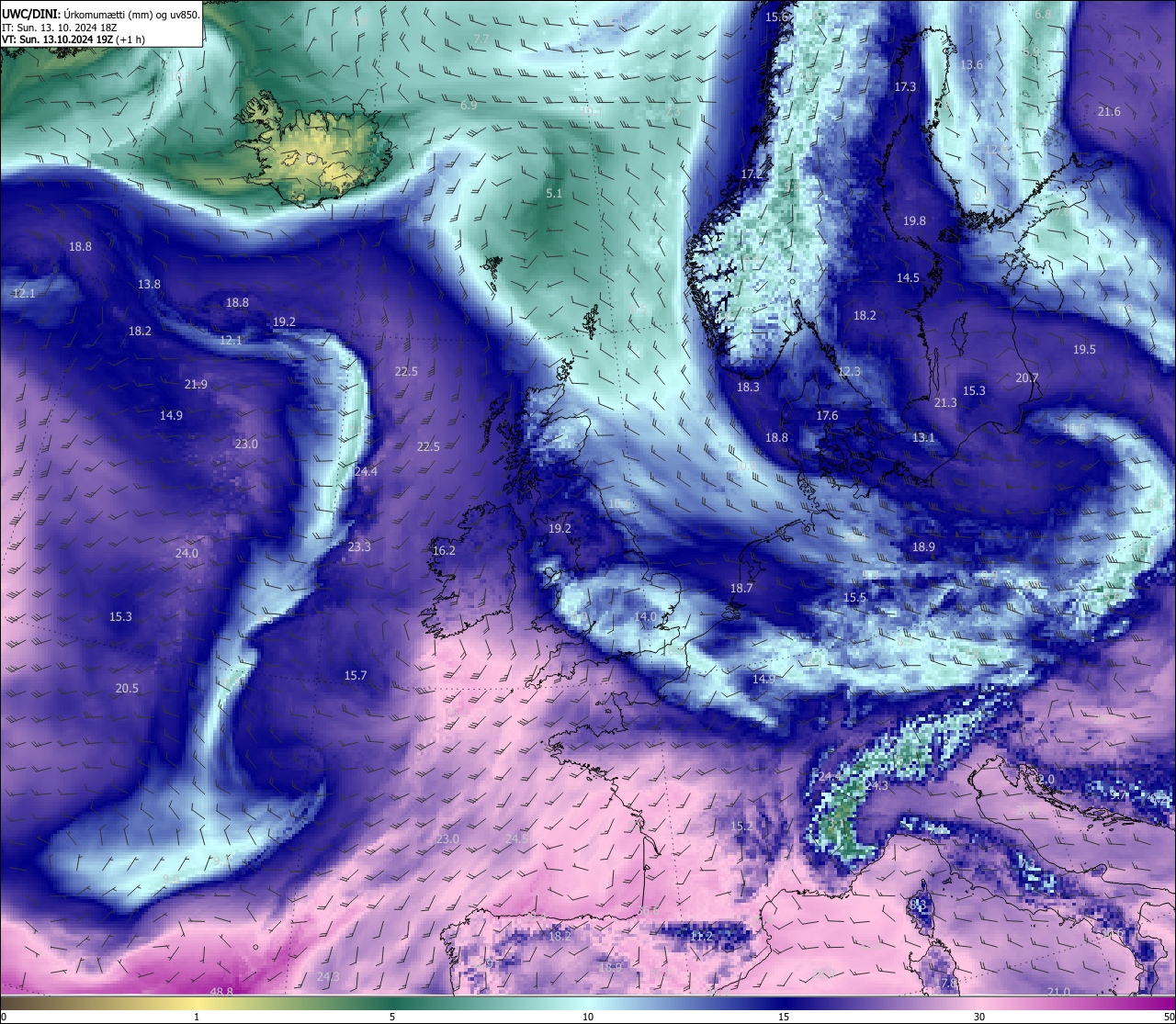Click the 'IT: Sun. 13. 10. 2024 18Z' line
The image size is (1176, 1024).
60,28
